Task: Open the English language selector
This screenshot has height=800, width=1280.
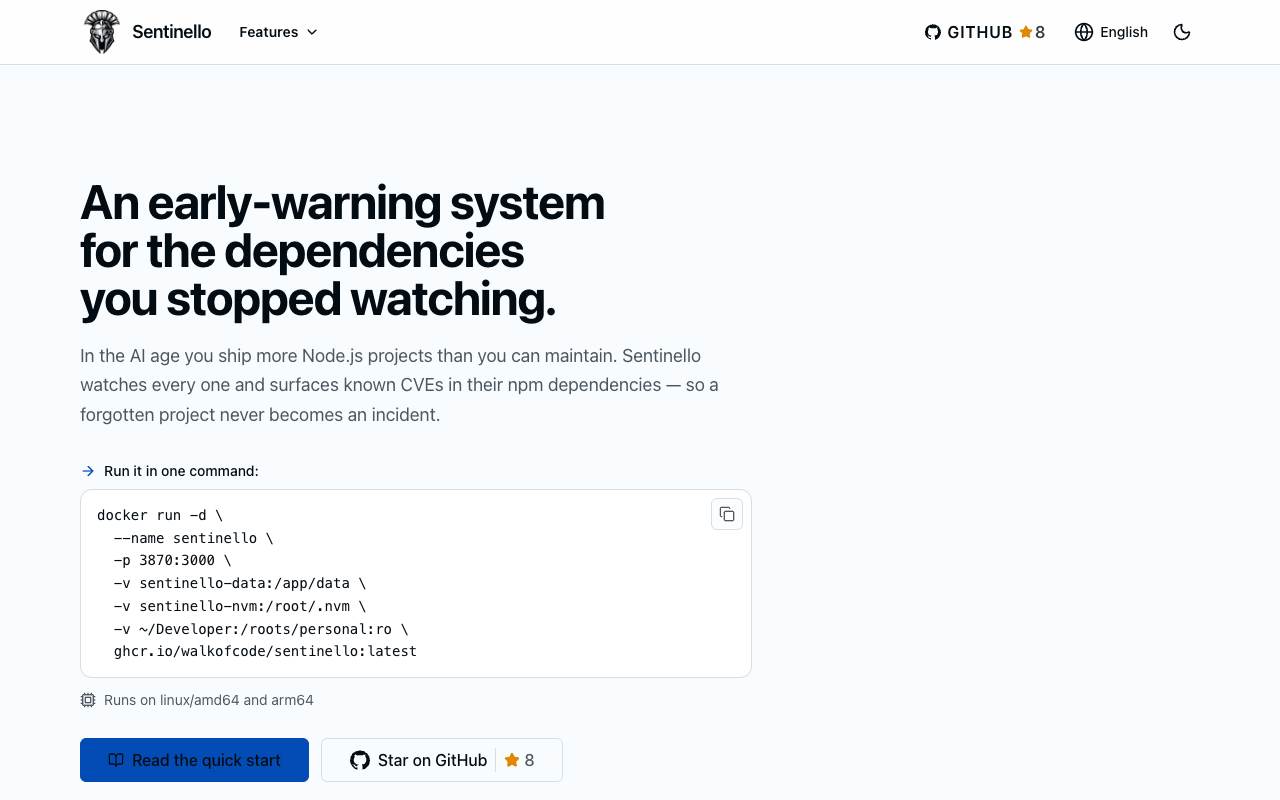Action: [x=1111, y=32]
